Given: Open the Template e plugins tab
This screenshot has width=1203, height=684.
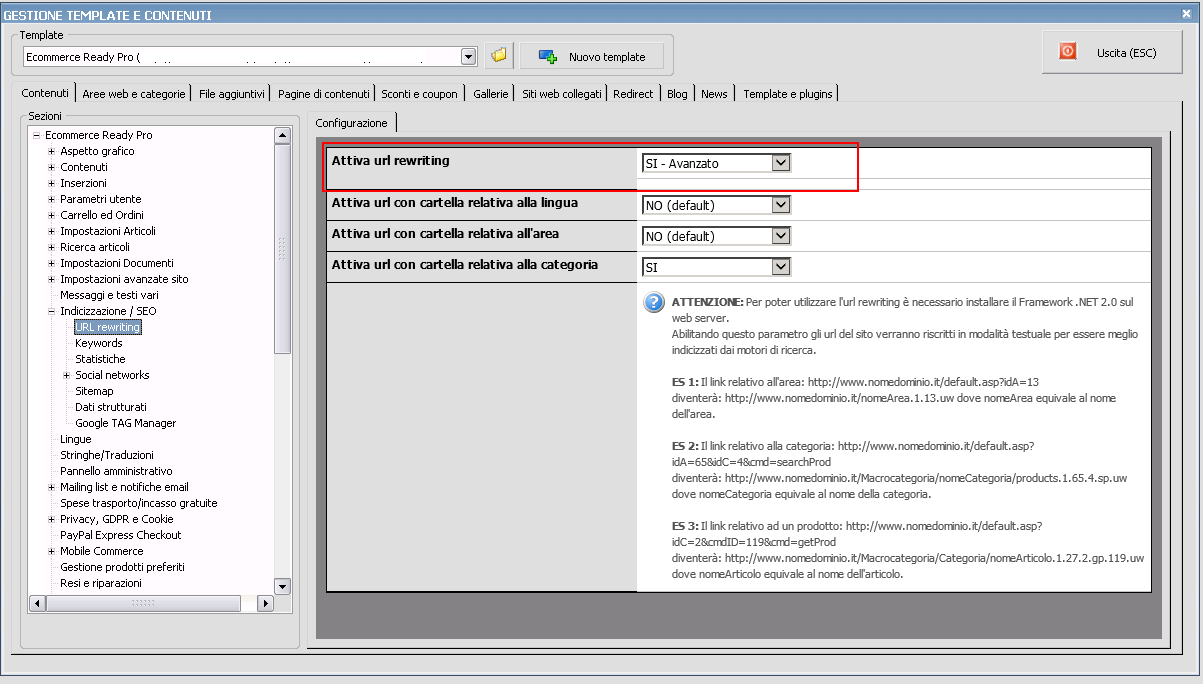Looking at the screenshot, I should tap(787, 94).
